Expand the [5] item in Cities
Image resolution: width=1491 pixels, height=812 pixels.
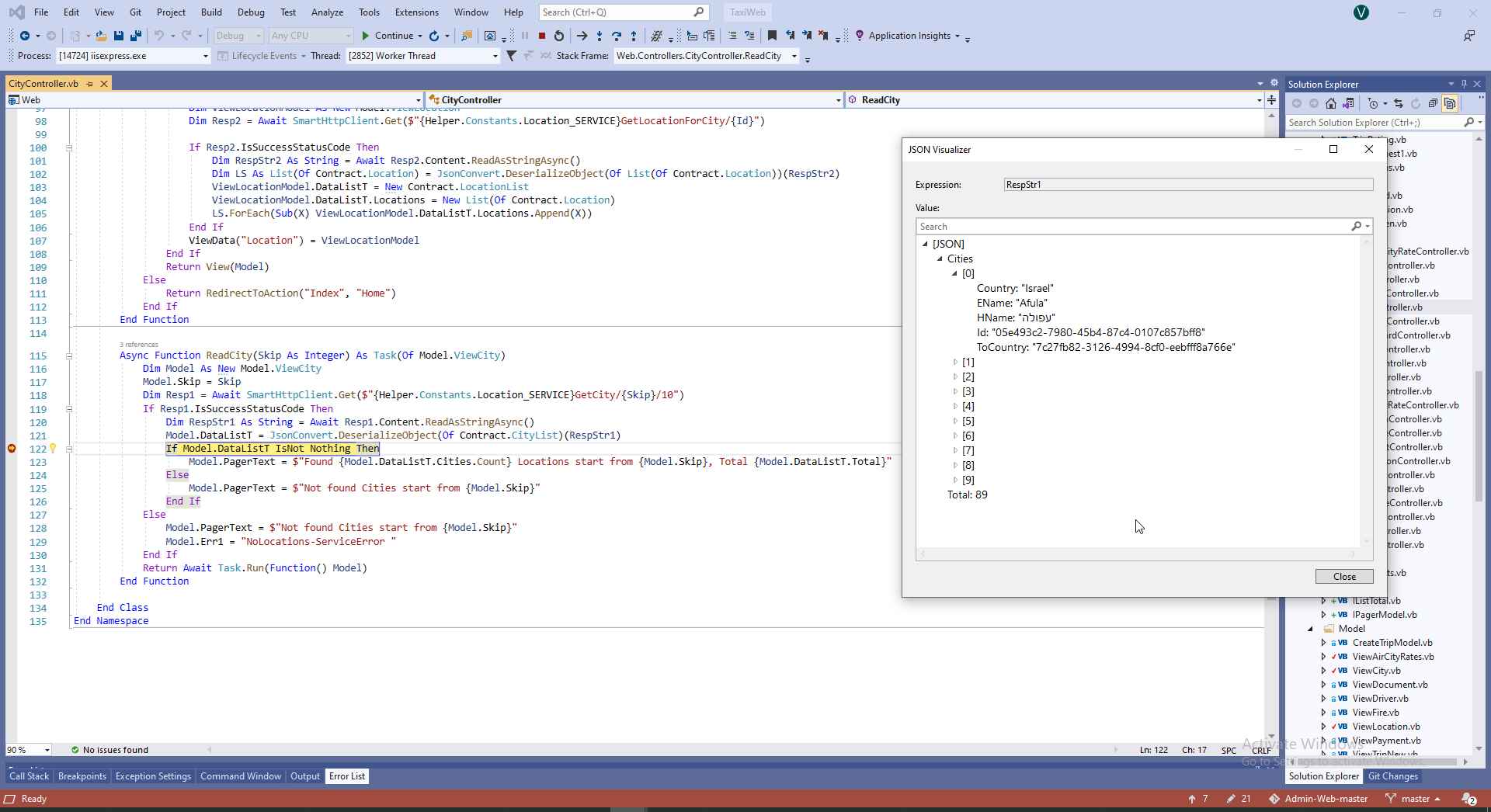pos(955,421)
